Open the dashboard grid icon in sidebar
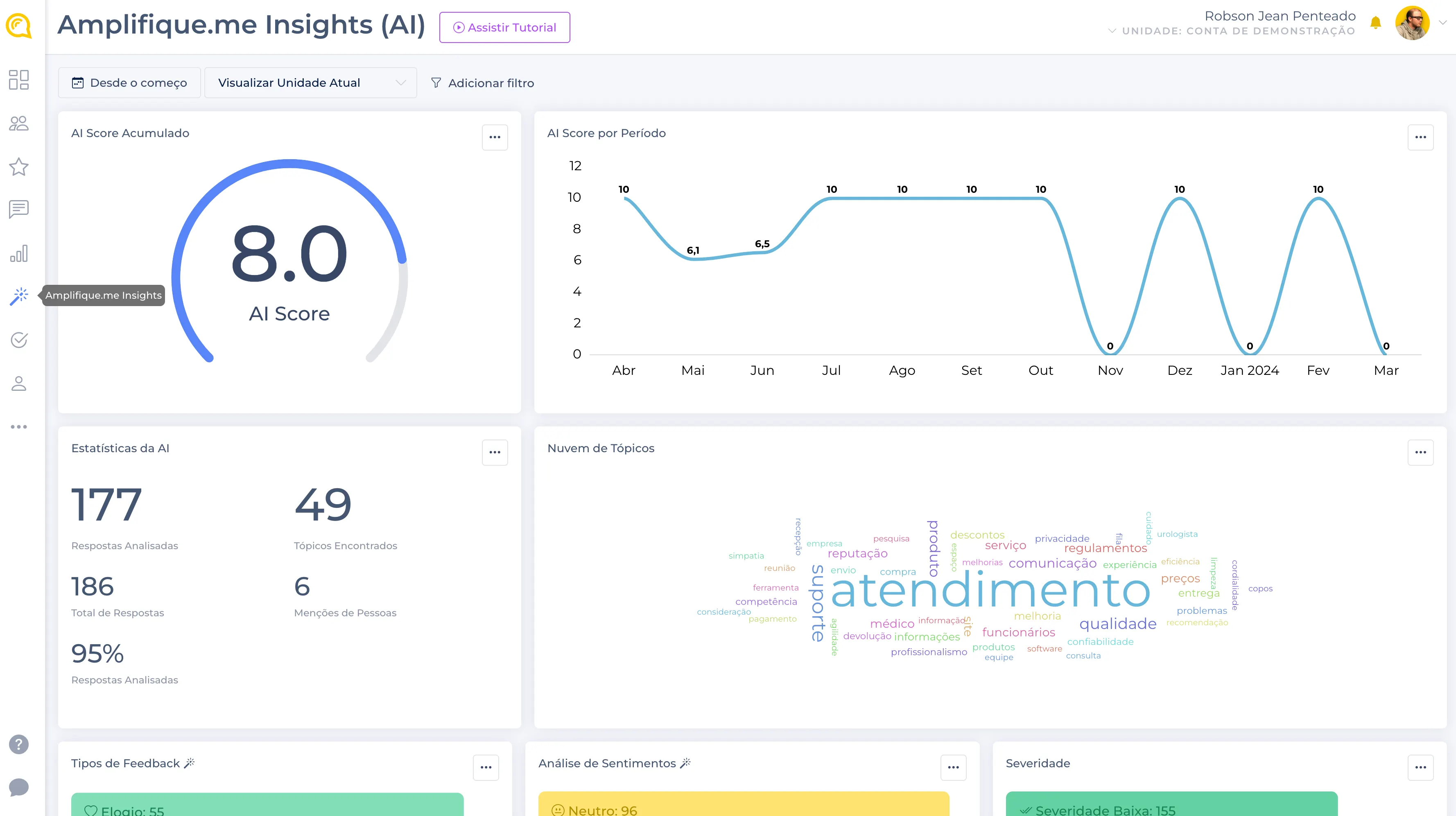The width and height of the screenshot is (1456, 816). (x=19, y=80)
